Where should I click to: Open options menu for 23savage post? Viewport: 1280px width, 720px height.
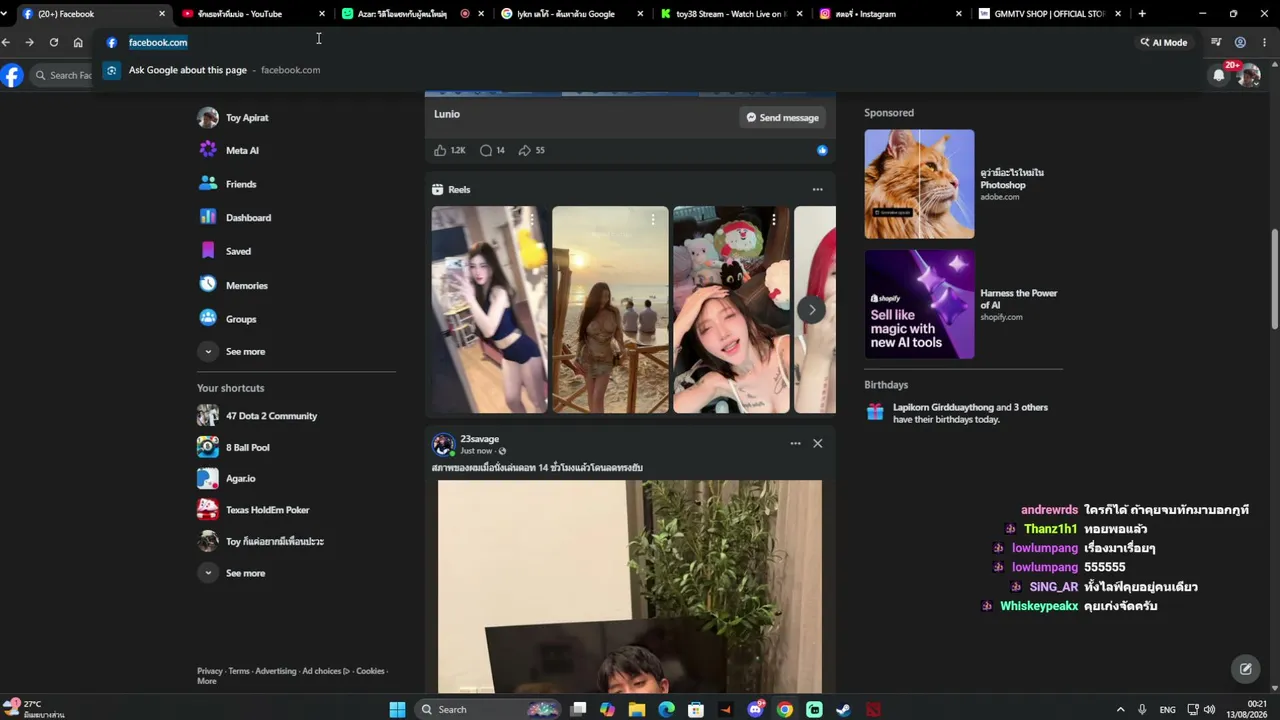(795, 443)
